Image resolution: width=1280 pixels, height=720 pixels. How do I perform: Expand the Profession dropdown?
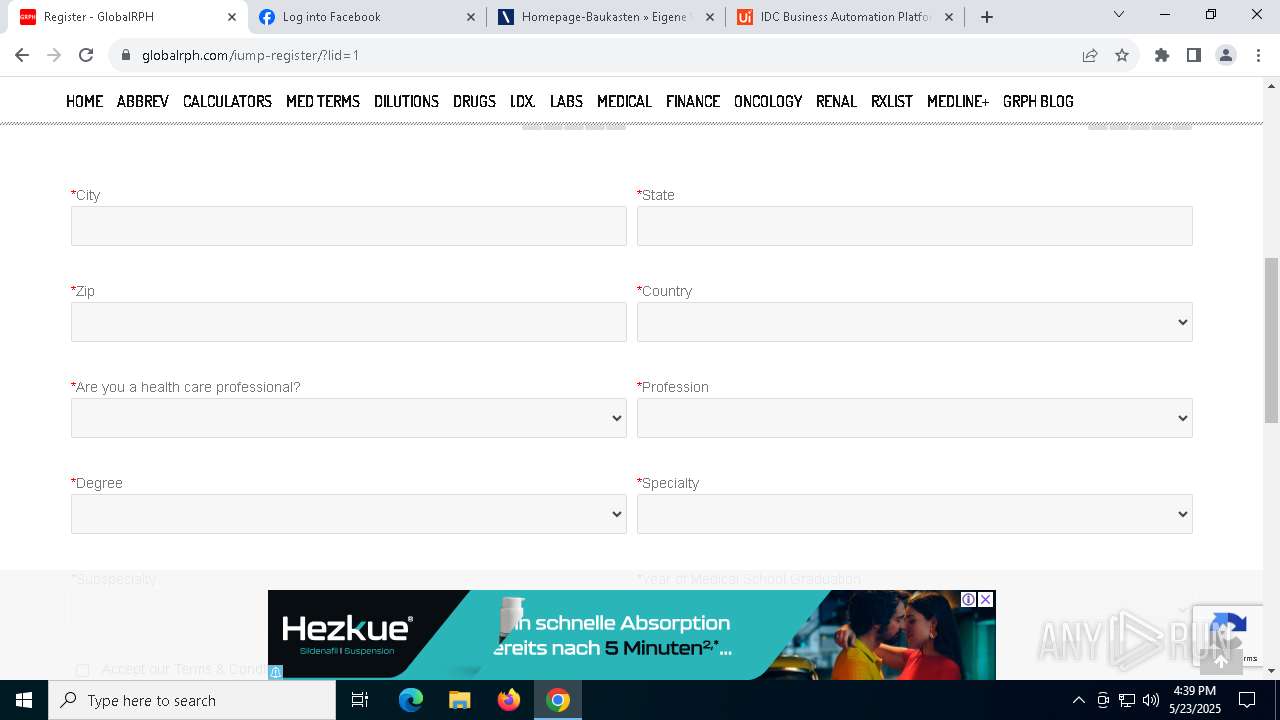[x=914, y=418]
